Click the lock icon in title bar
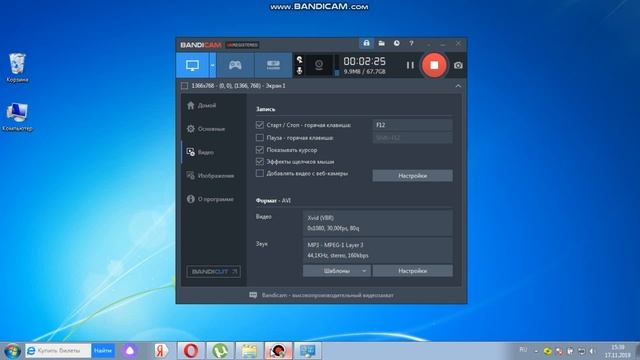The width and height of the screenshot is (640, 360). [366, 43]
